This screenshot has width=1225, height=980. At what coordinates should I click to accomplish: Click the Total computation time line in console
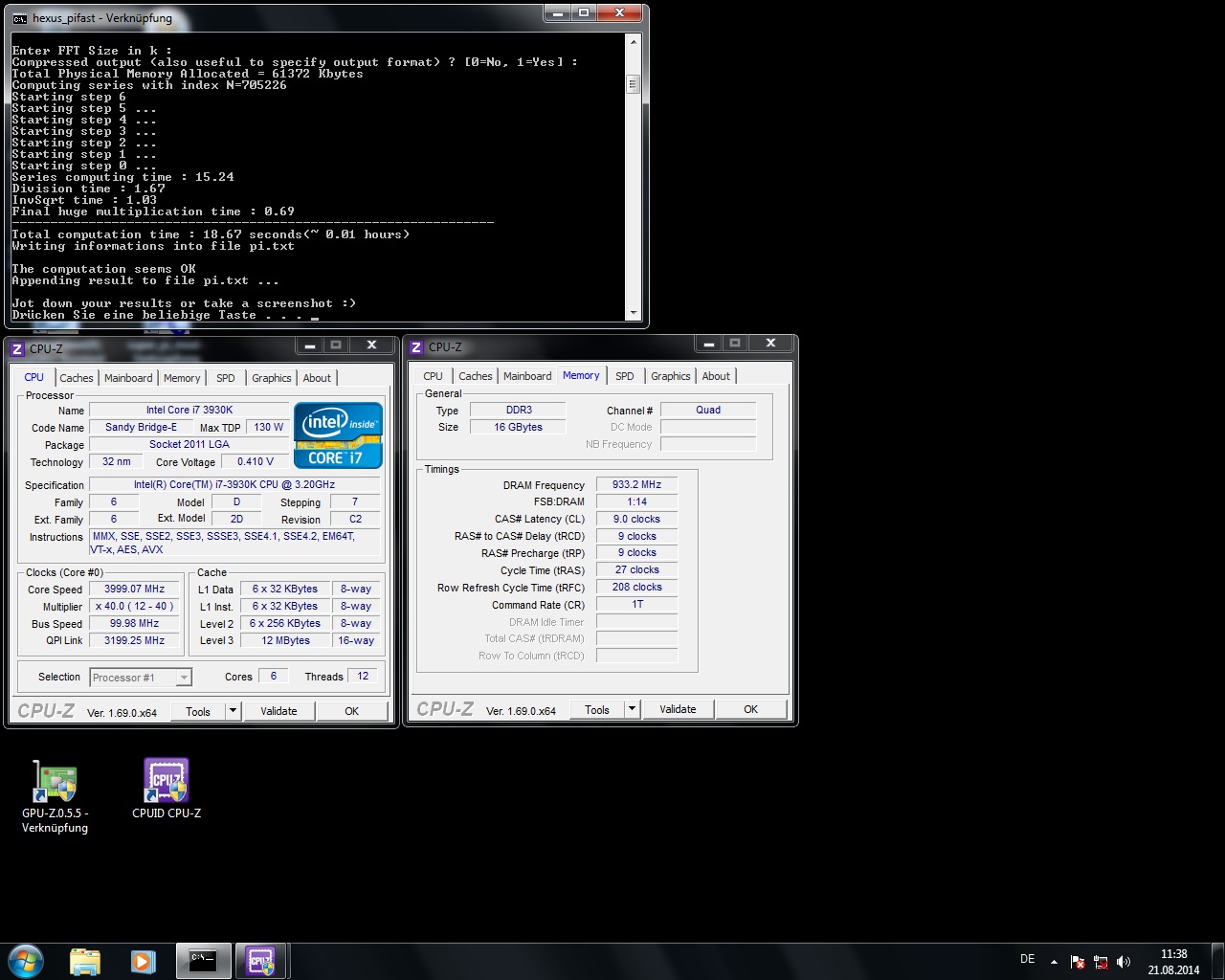pyautogui.click(x=211, y=234)
